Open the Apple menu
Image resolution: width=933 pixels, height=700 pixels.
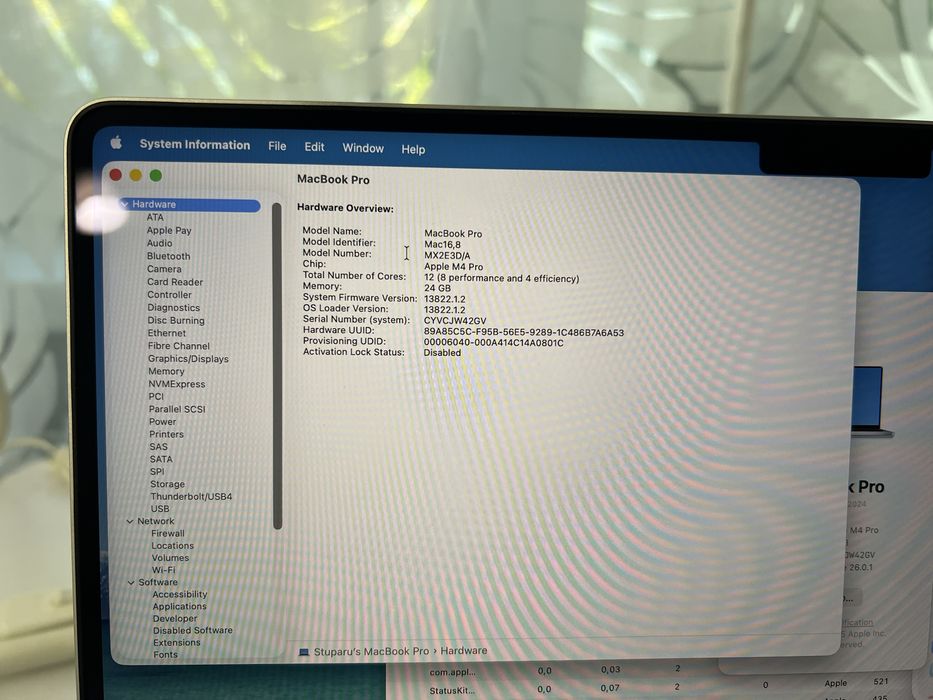(116, 142)
